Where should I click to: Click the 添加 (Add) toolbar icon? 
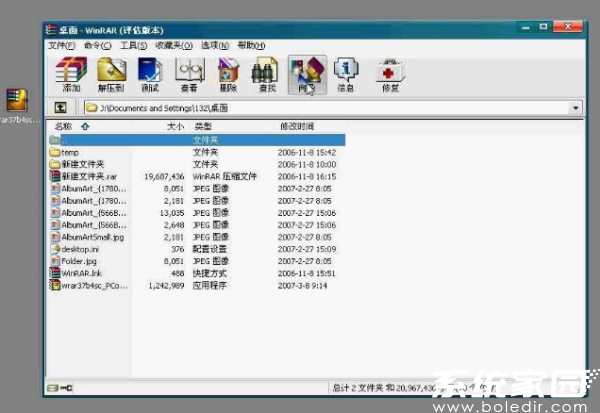71,75
